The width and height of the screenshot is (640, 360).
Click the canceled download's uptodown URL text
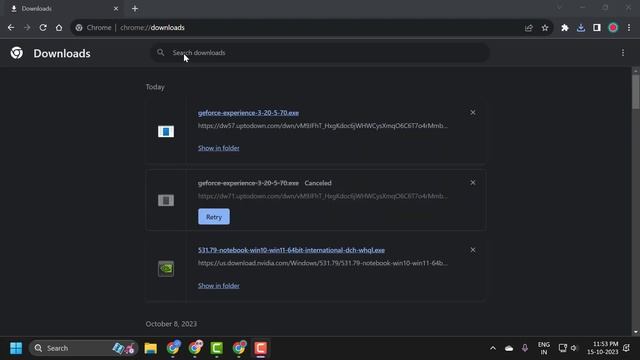tap(322, 196)
